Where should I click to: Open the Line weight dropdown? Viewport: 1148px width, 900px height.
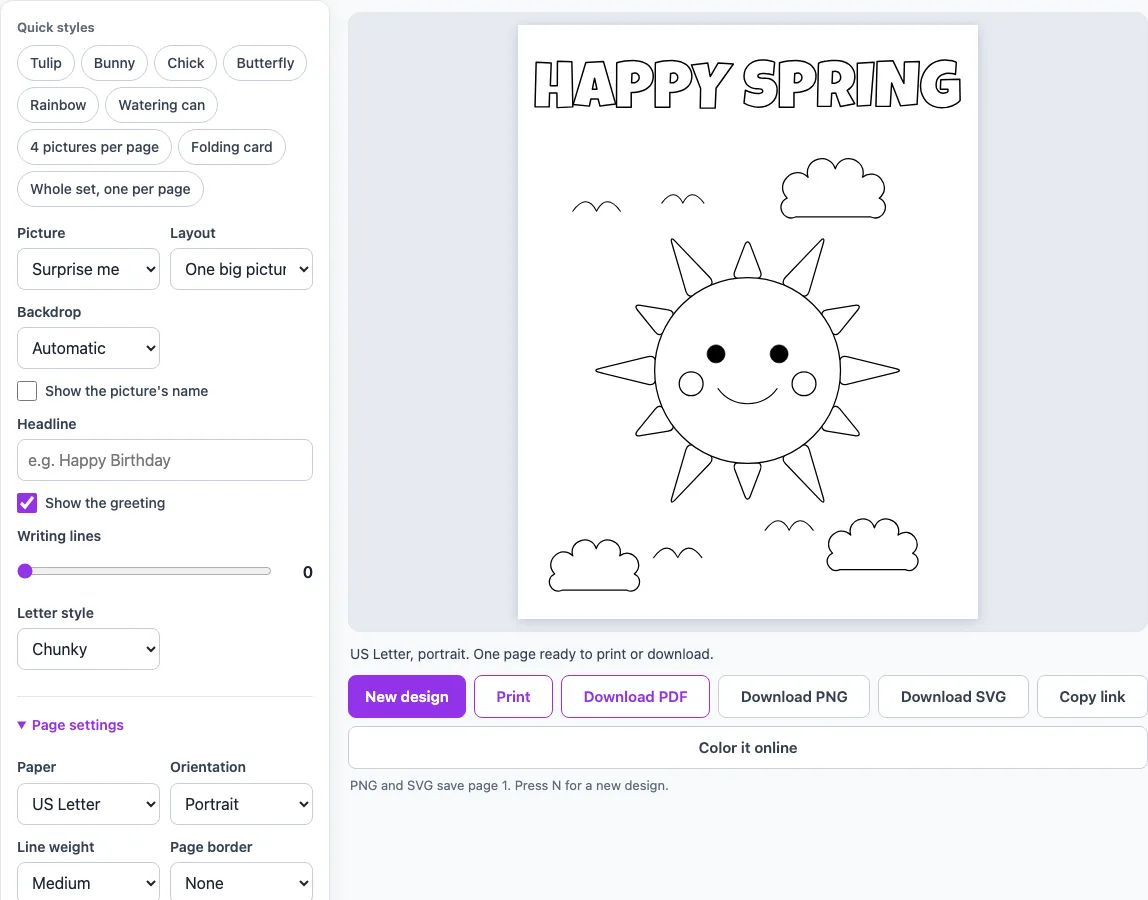[x=89, y=882]
